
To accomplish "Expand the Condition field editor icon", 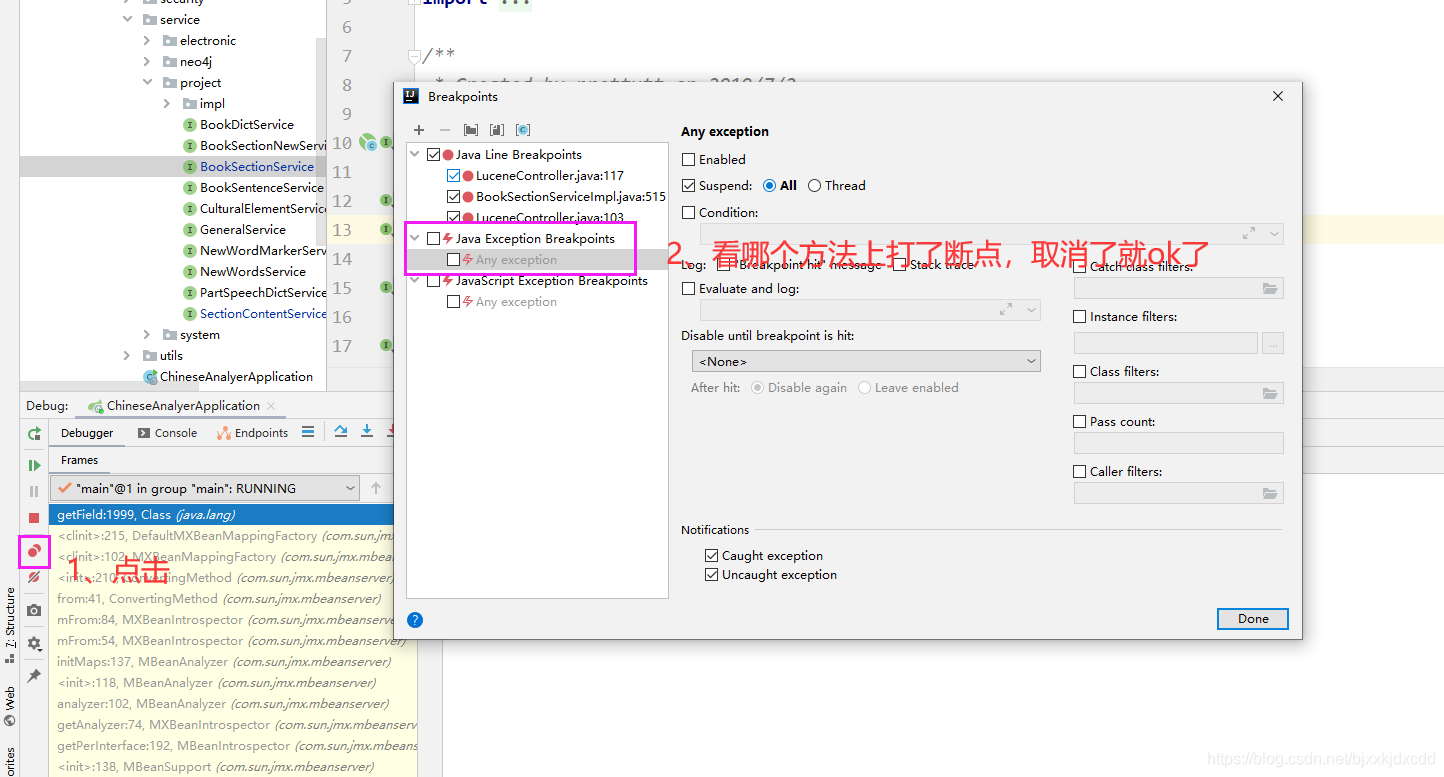I will click(1249, 233).
